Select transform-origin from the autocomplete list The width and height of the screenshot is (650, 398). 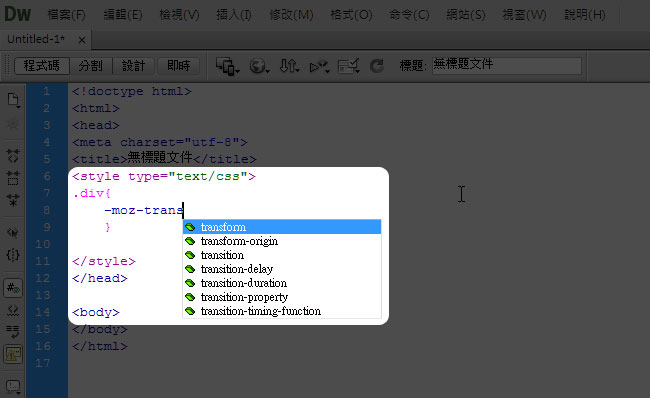(x=282, y=241)
